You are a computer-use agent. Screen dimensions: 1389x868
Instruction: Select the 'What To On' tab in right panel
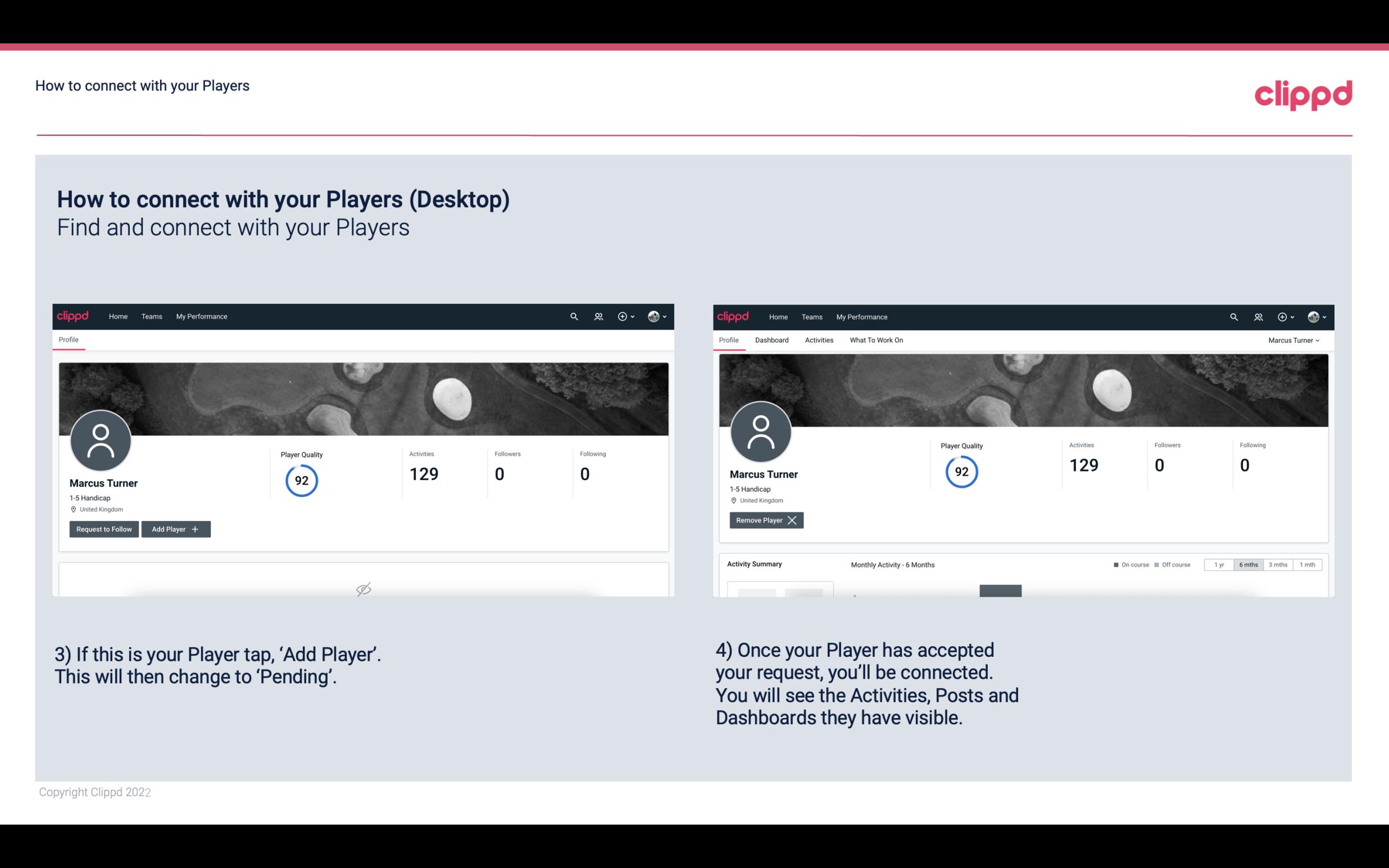click(x=876, y=340)
